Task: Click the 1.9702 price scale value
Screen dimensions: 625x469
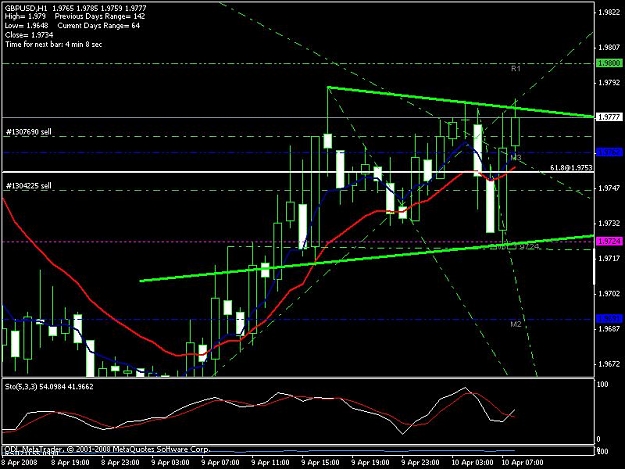Action: (609, 294)
